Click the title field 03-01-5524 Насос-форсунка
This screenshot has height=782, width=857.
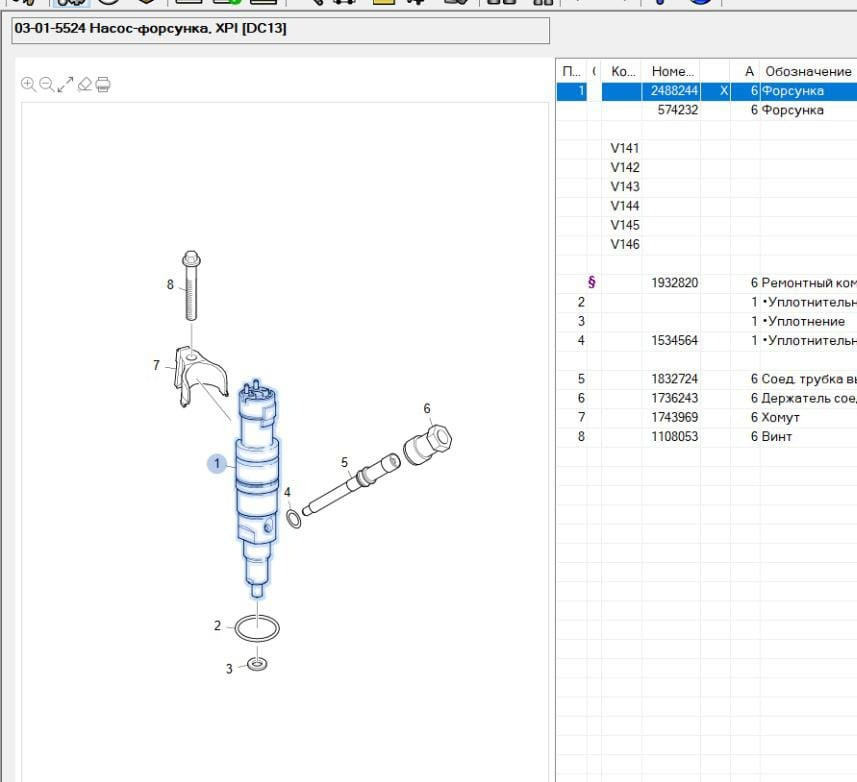tap(280, 30)
